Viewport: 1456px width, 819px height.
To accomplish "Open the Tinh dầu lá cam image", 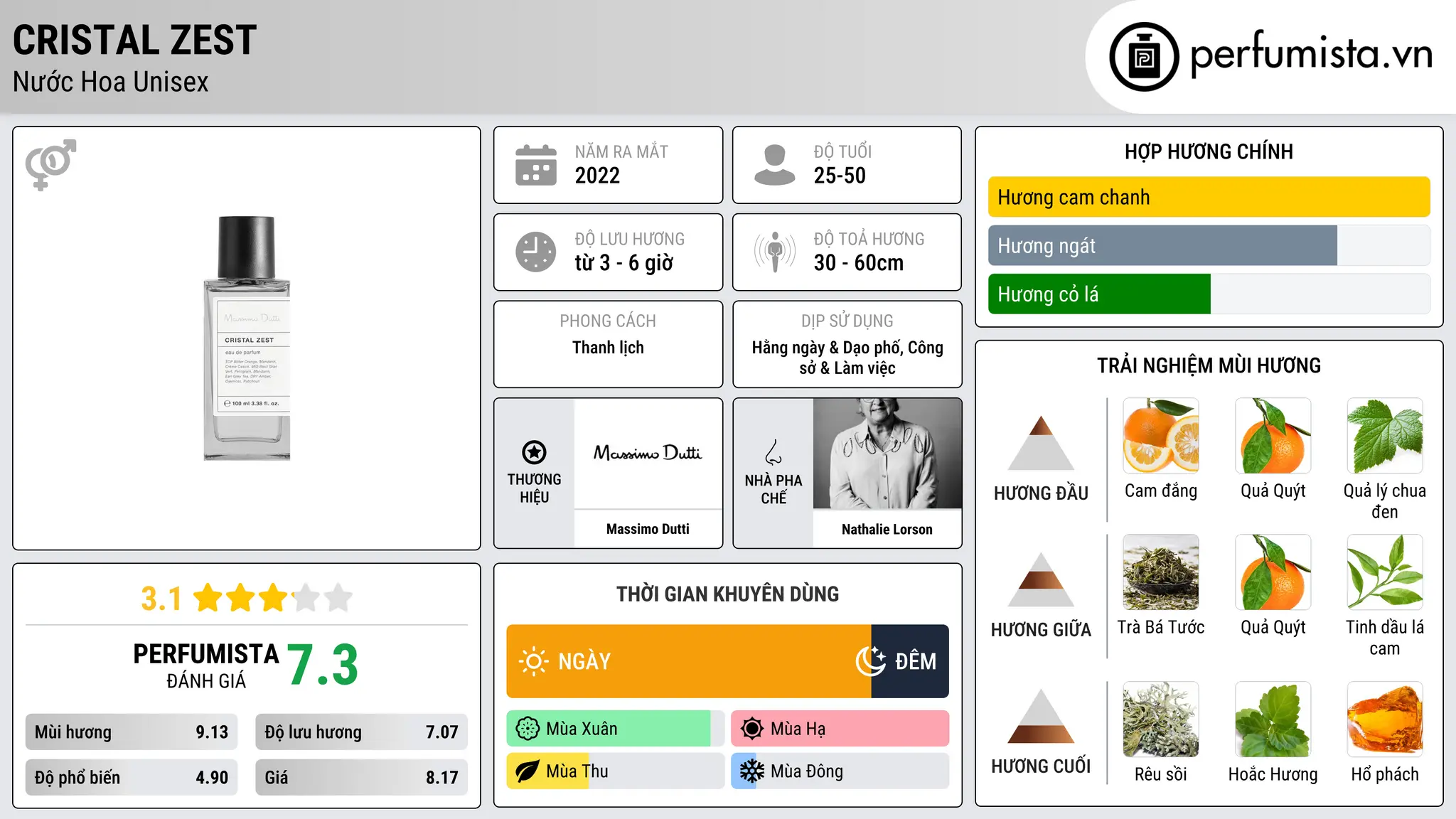I will pyautogui.click(x=1385, y=572).
